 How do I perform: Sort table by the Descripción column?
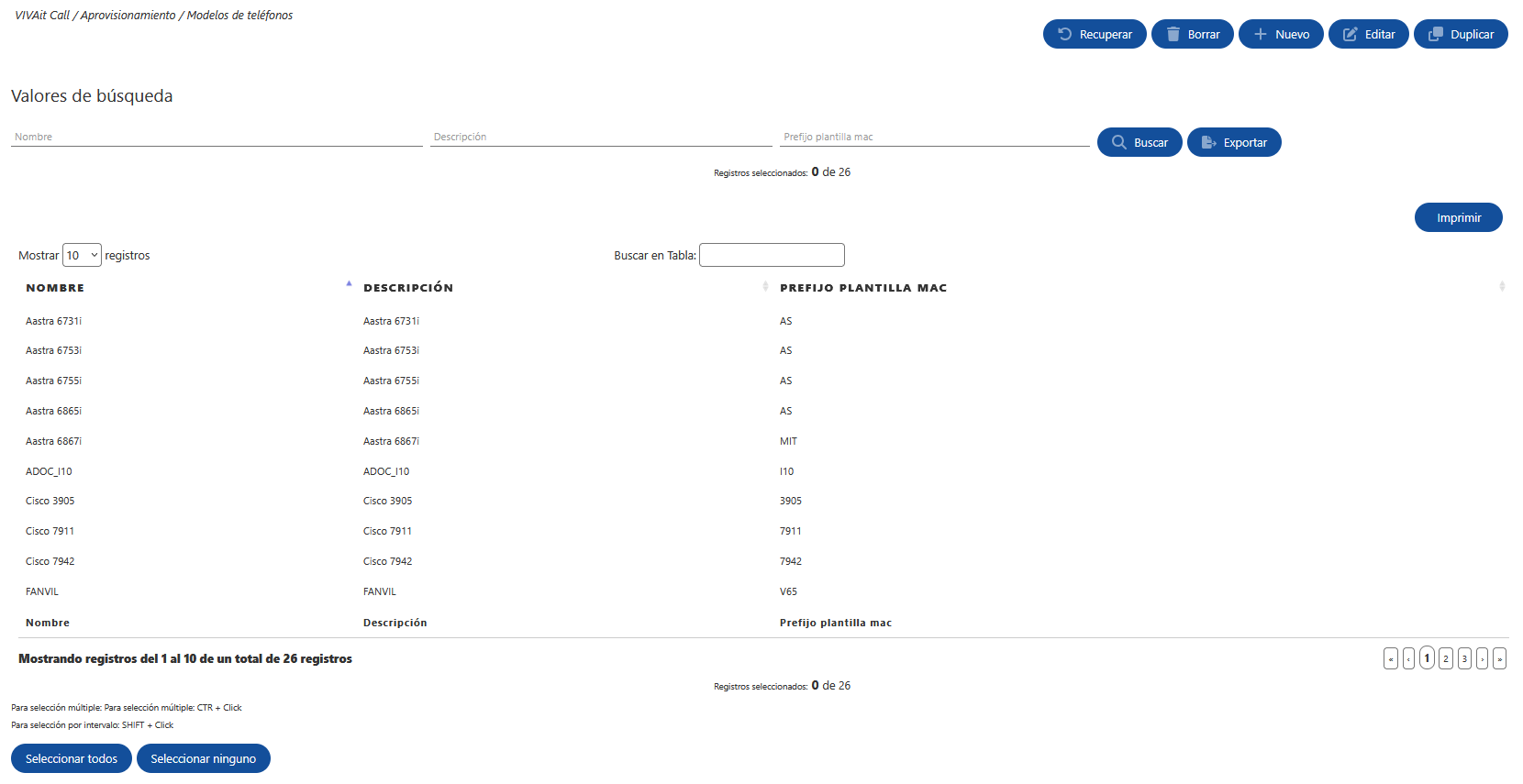(561, 288)
